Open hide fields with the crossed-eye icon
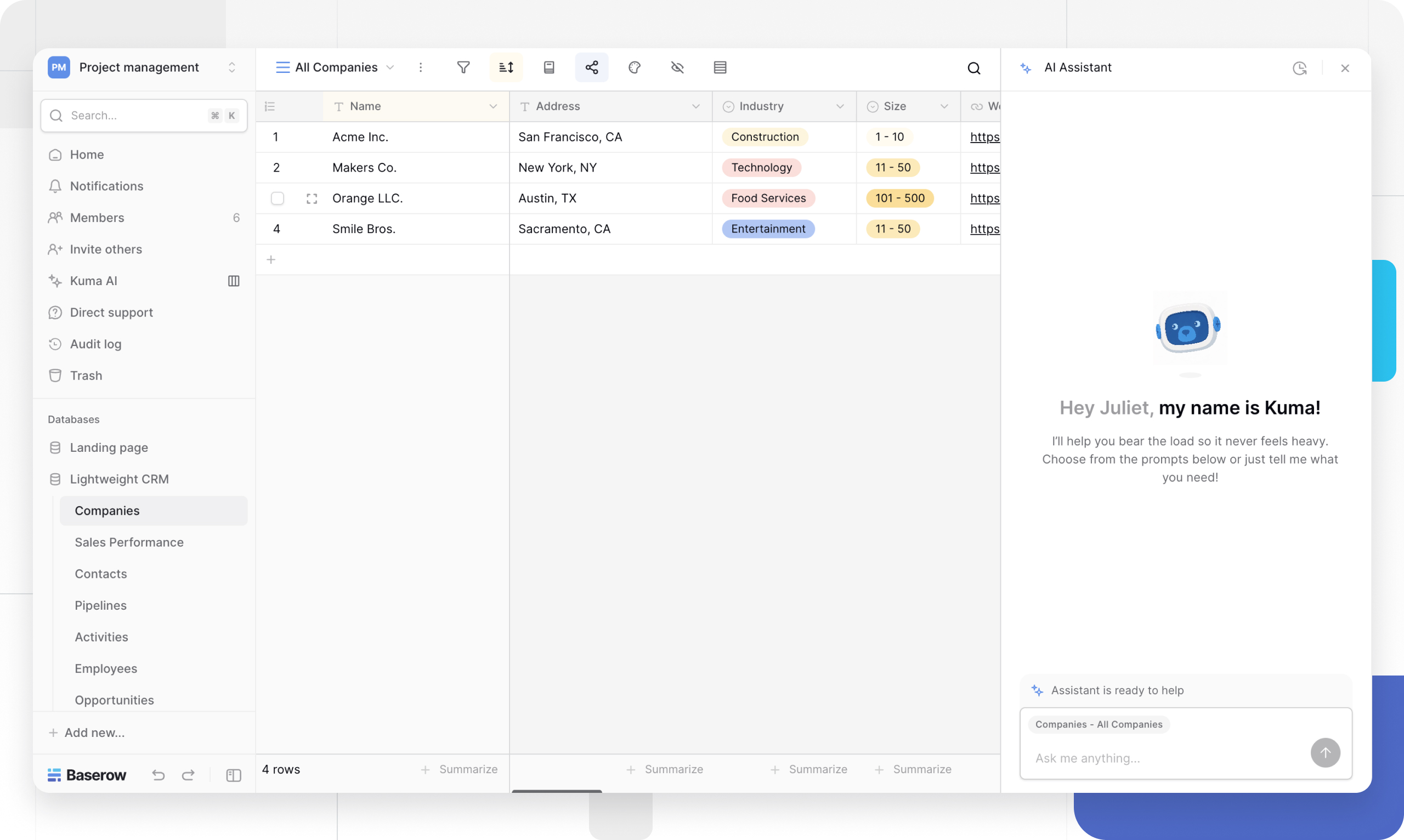The width and height of the screenshot is (1404, 840). 677,67
